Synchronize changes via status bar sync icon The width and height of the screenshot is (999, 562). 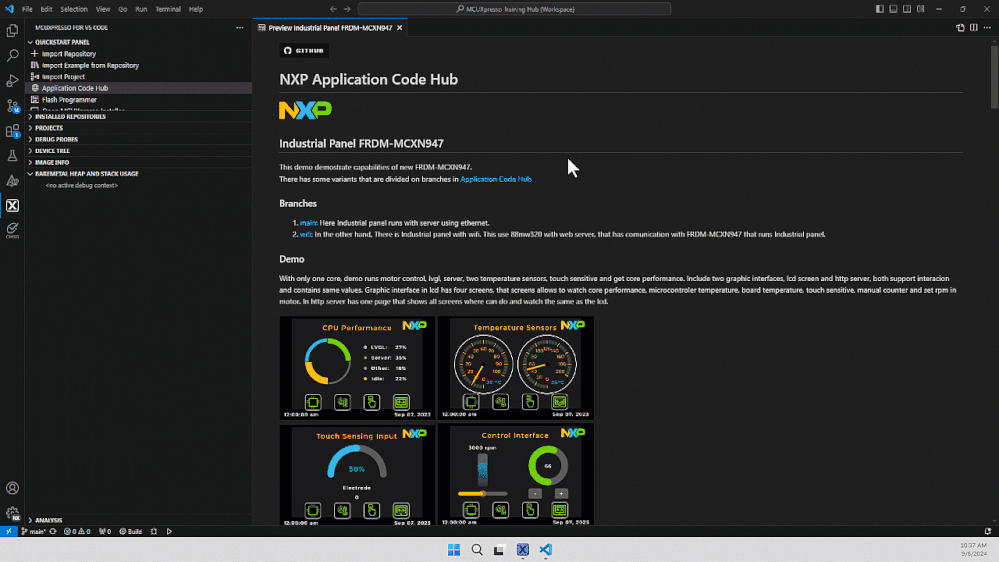[53, 531]
